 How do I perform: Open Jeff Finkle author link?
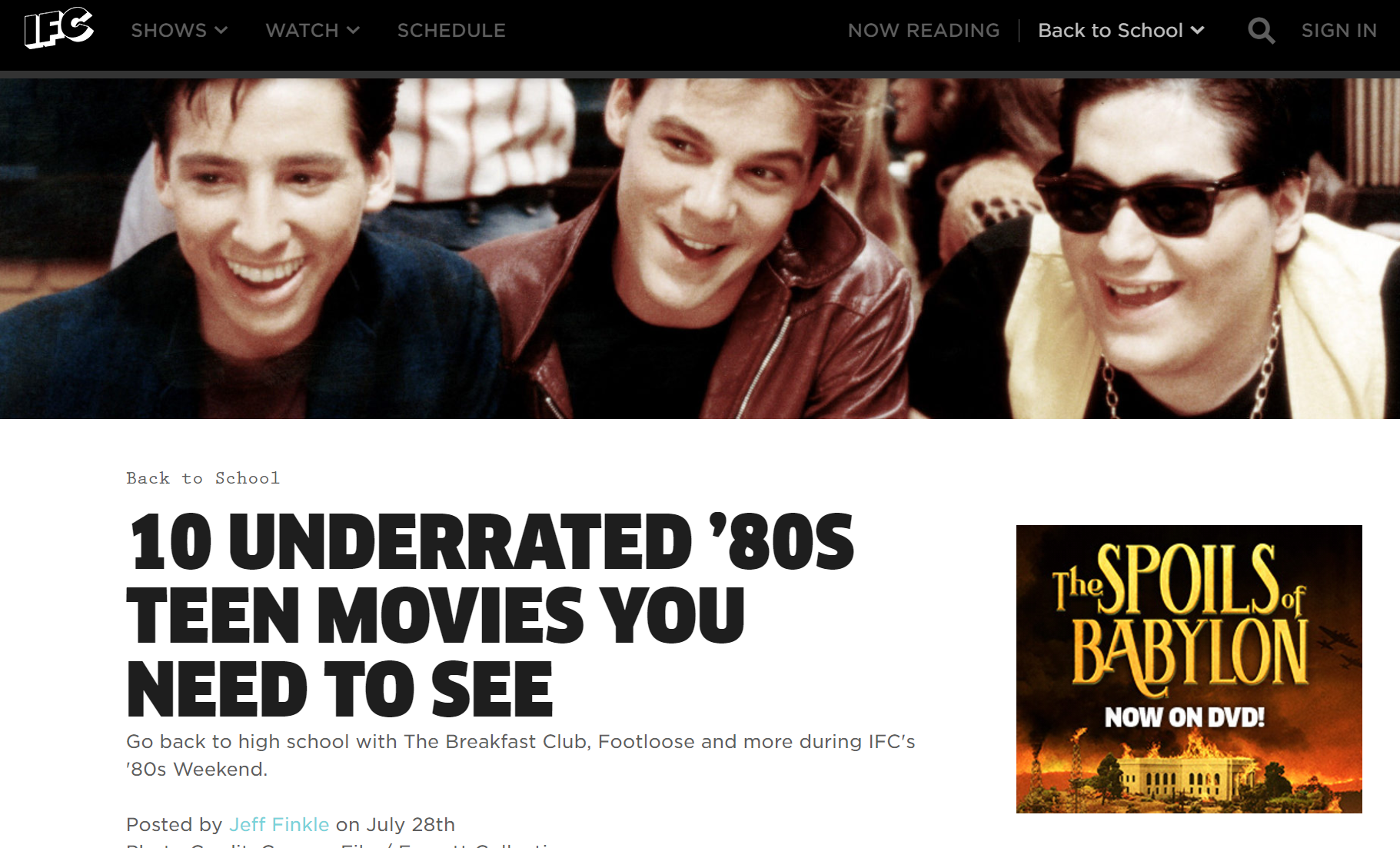(x=279, y=824)
